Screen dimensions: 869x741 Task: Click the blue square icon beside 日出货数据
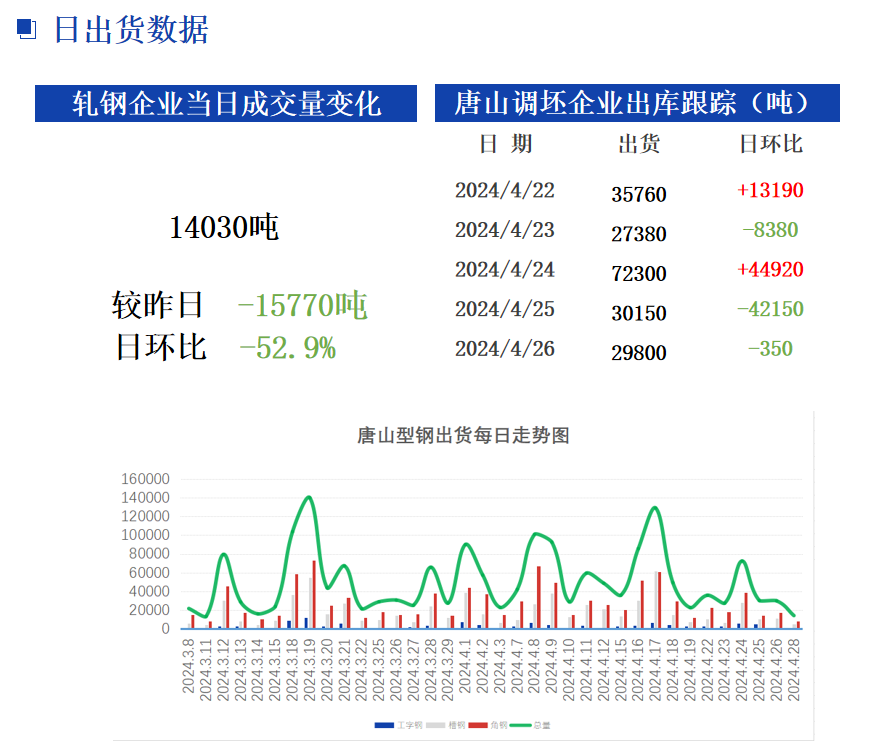coord(26,30)
